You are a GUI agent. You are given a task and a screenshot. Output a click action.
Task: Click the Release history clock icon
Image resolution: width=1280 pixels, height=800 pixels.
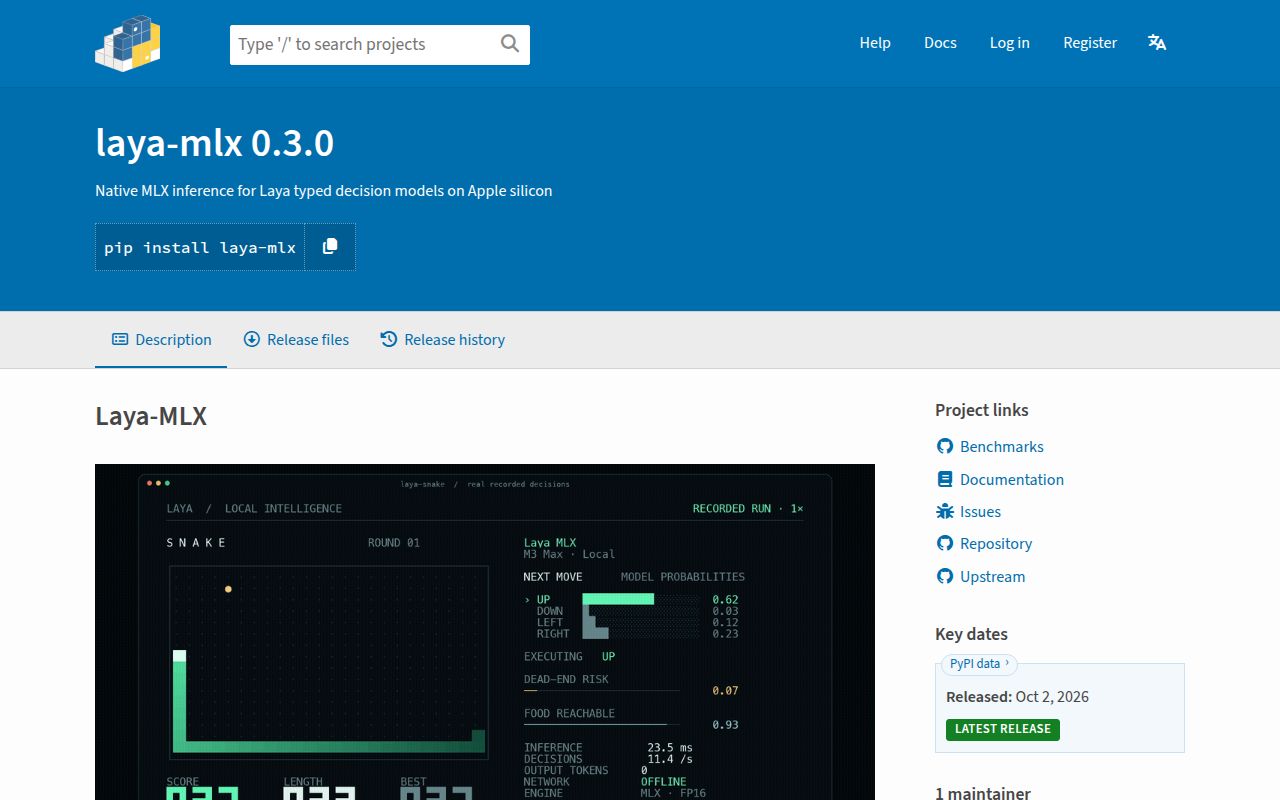(x=389, y=340)
